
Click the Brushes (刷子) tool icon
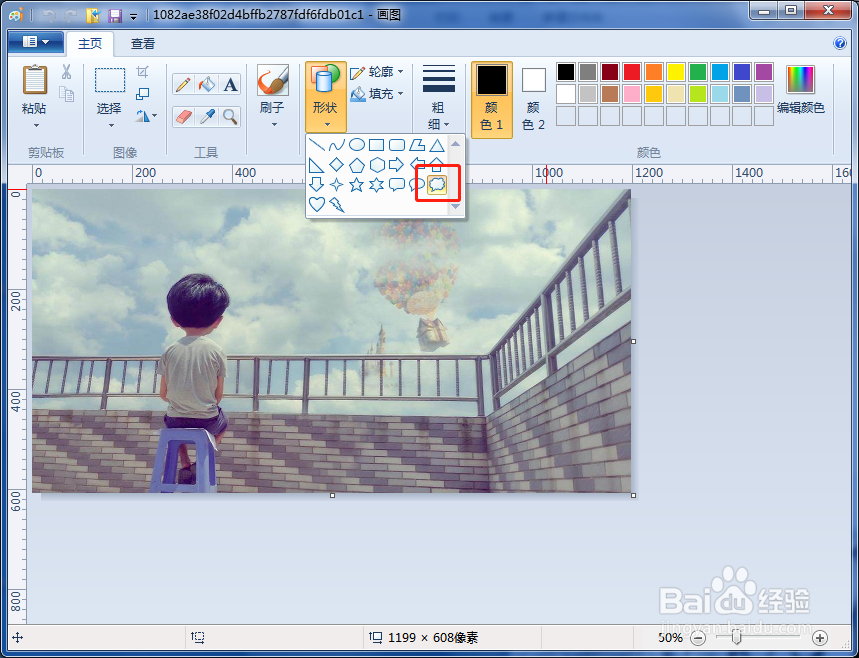[273, 81]
